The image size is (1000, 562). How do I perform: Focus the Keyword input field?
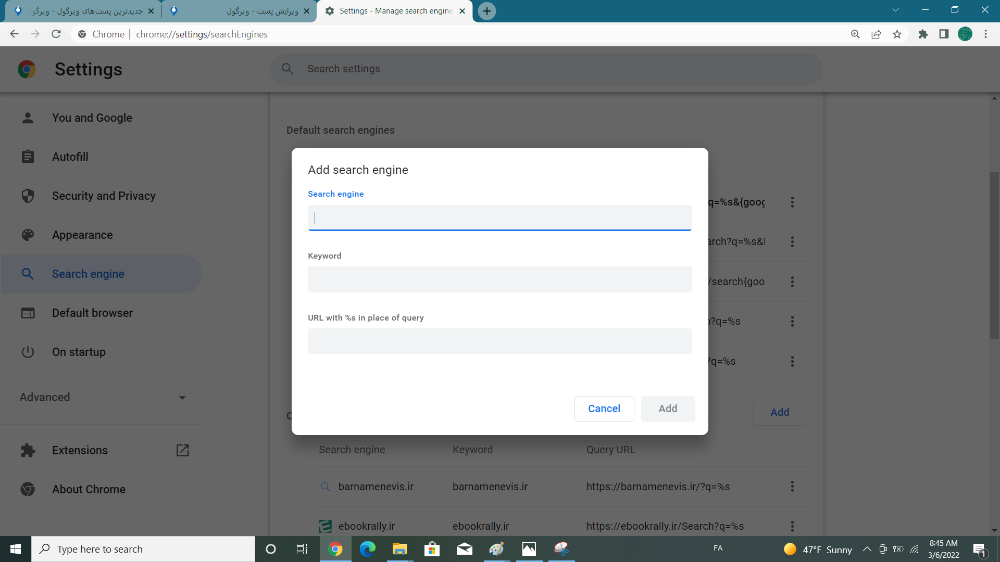point(499,279)
